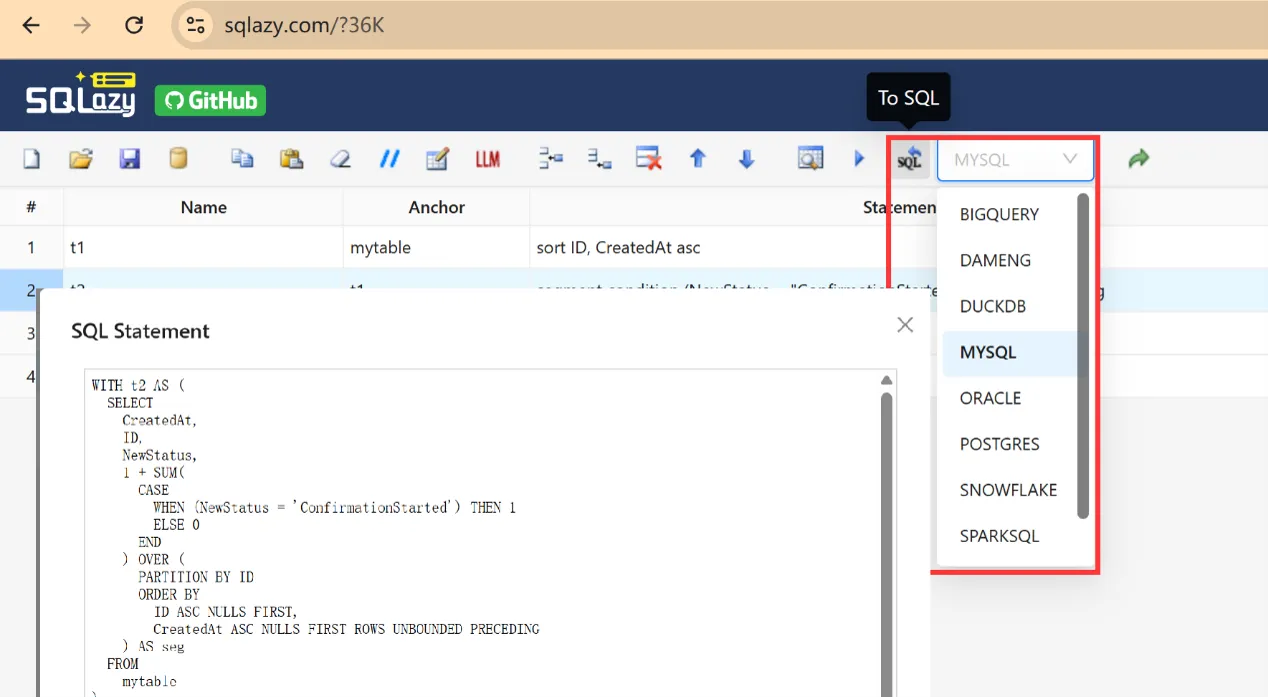Choose DUCKDB from dialect list
Image resolution: width=1268 pixels, height=697 pixels.
point(1010,306)
